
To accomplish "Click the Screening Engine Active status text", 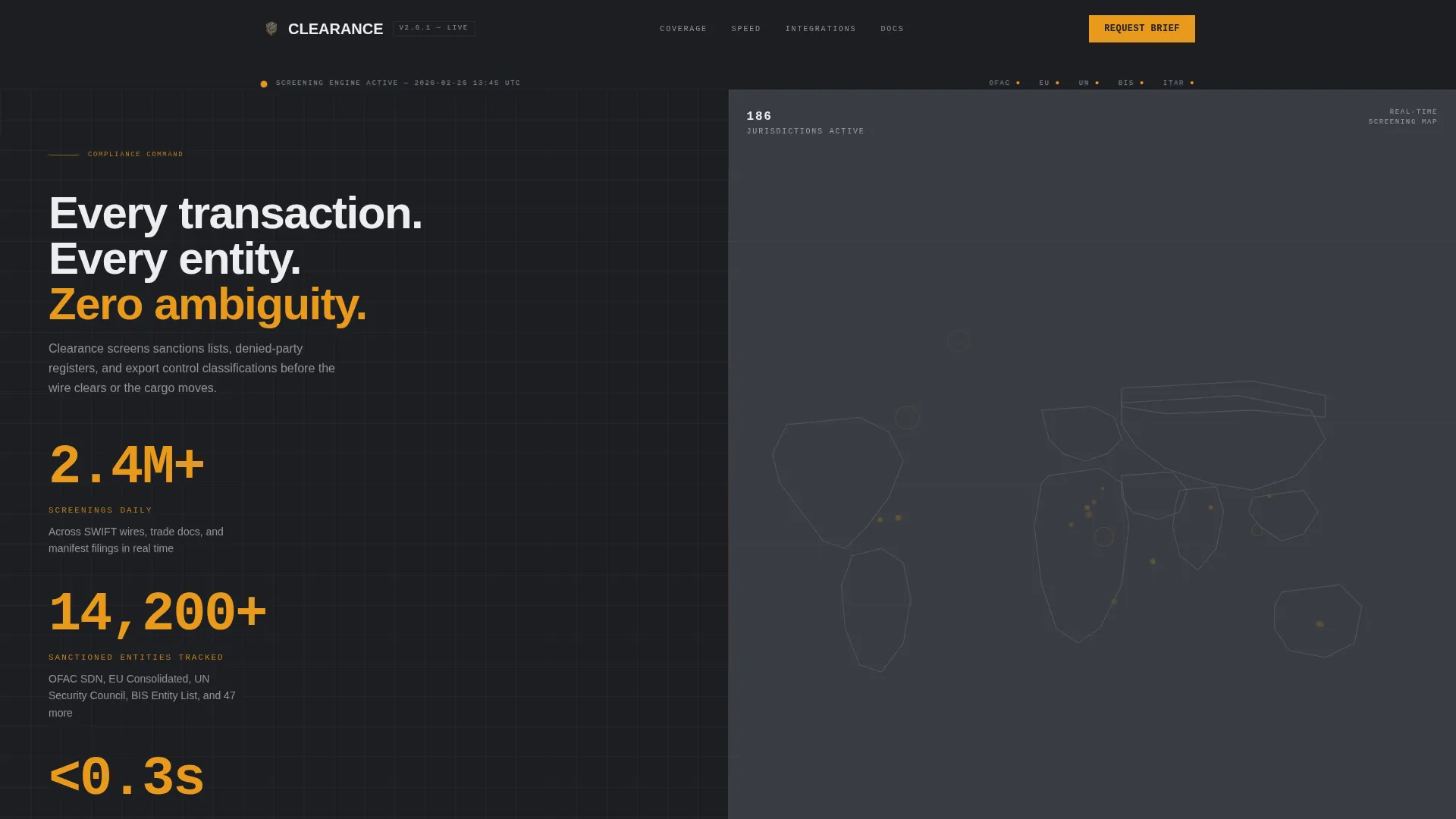I will click(x=398, y=83).
